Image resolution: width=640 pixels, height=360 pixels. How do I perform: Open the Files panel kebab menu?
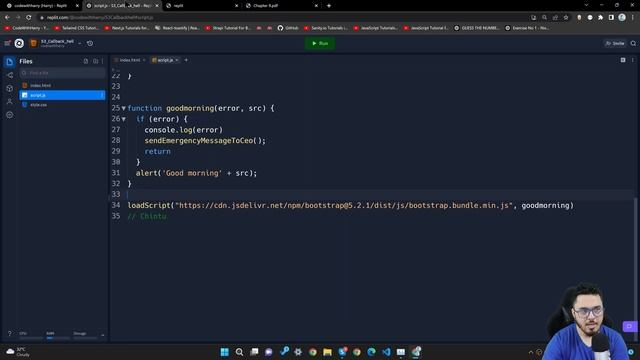[x=102, y=61]
